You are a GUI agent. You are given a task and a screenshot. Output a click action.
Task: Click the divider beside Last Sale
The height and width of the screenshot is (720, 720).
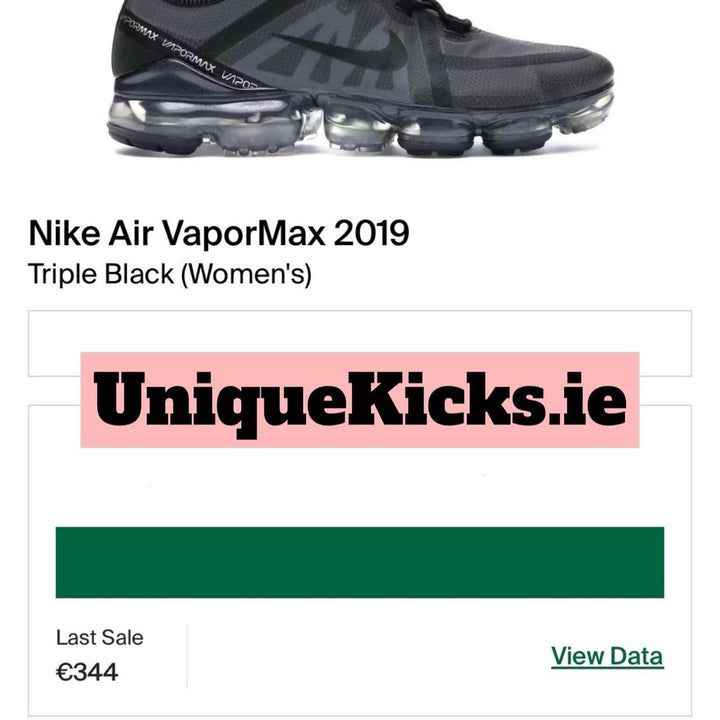187,656
